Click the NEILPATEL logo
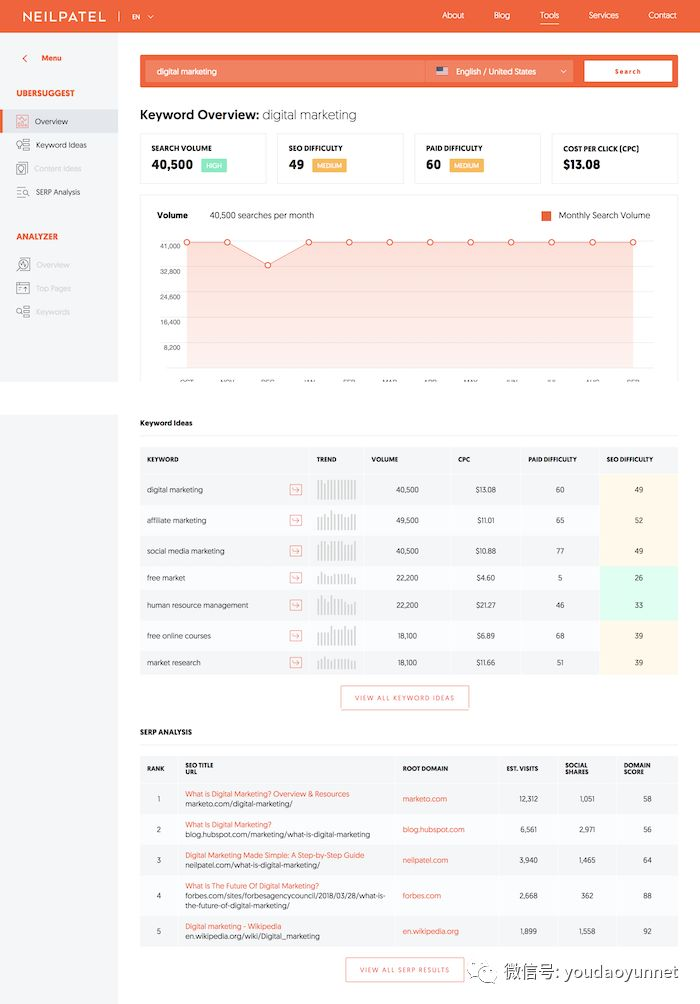The height and width of the screenshot is (1004, 700). point(64,17)
